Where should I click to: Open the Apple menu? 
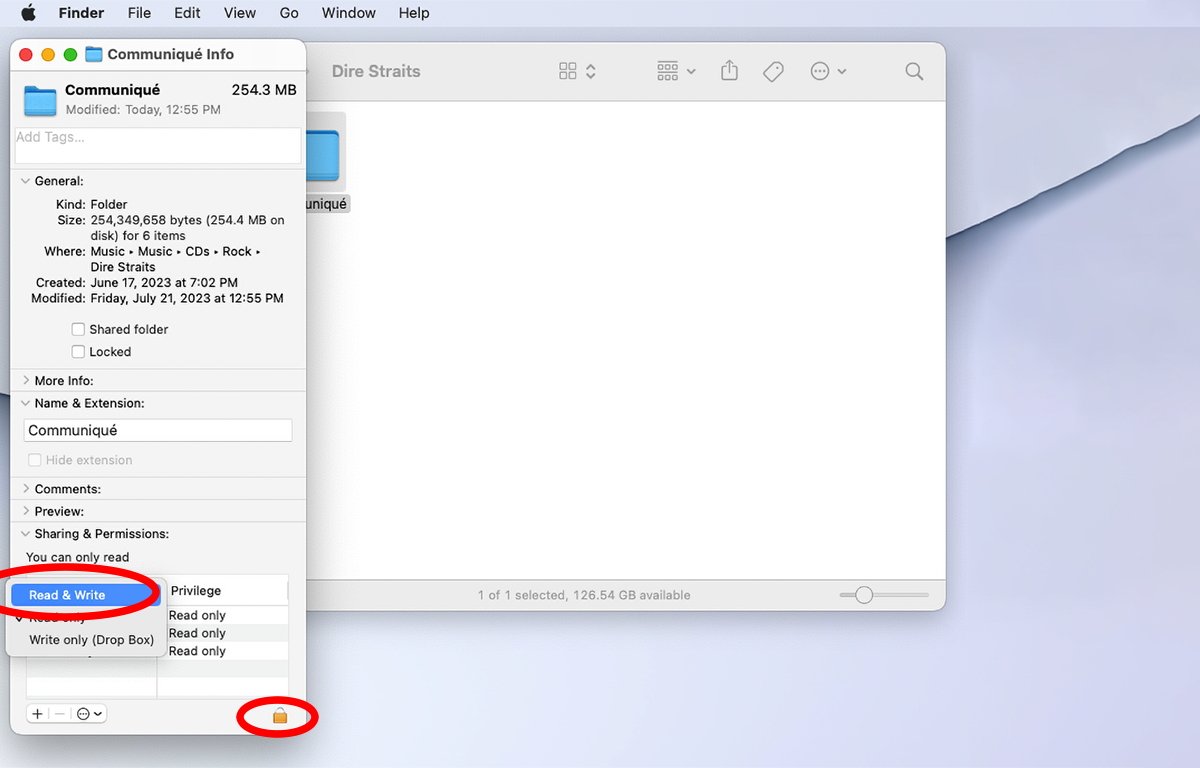28,13
